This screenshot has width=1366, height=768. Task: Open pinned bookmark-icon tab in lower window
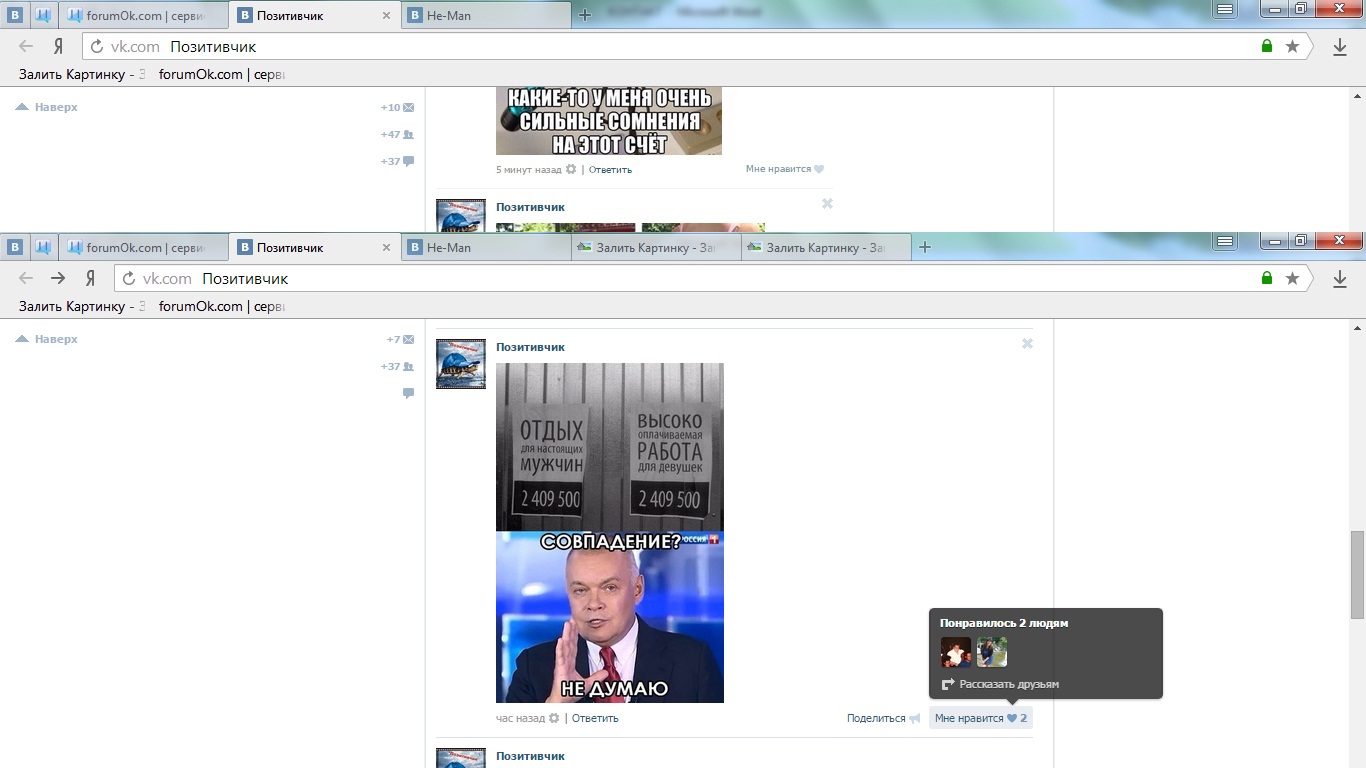[x=43, y=247]
